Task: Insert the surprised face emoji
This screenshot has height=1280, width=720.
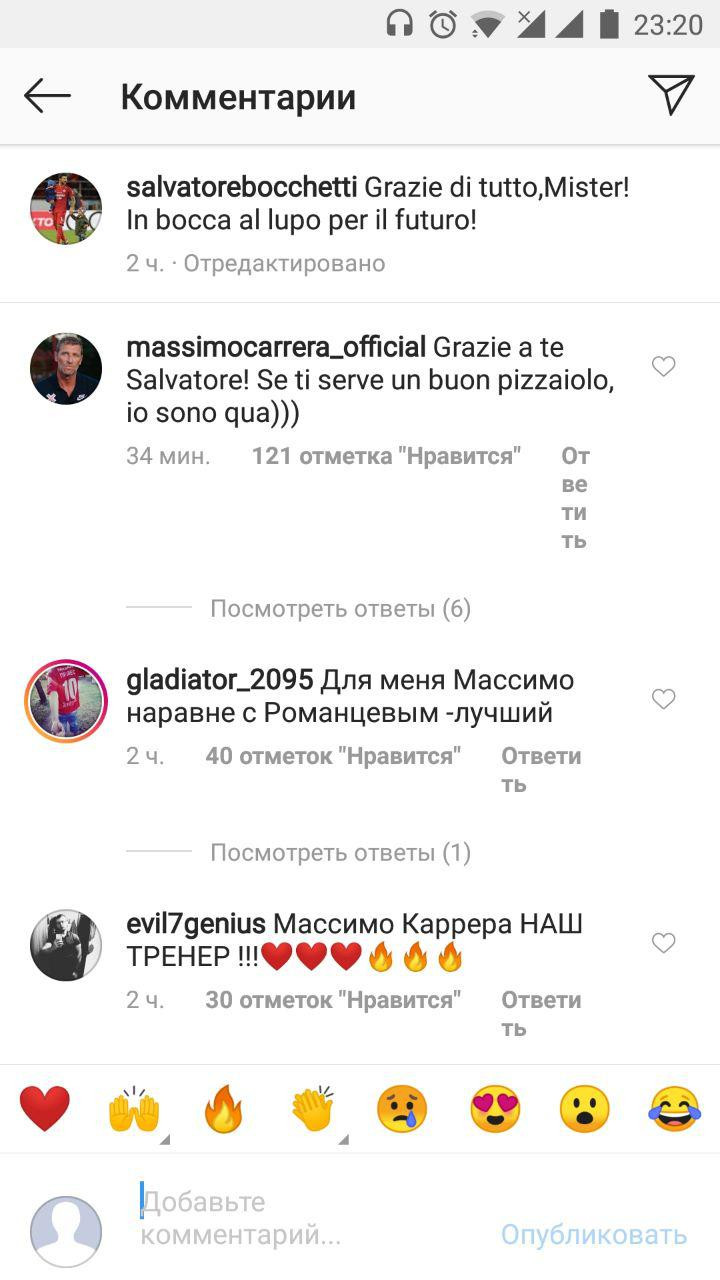Action: (585, 1109)
